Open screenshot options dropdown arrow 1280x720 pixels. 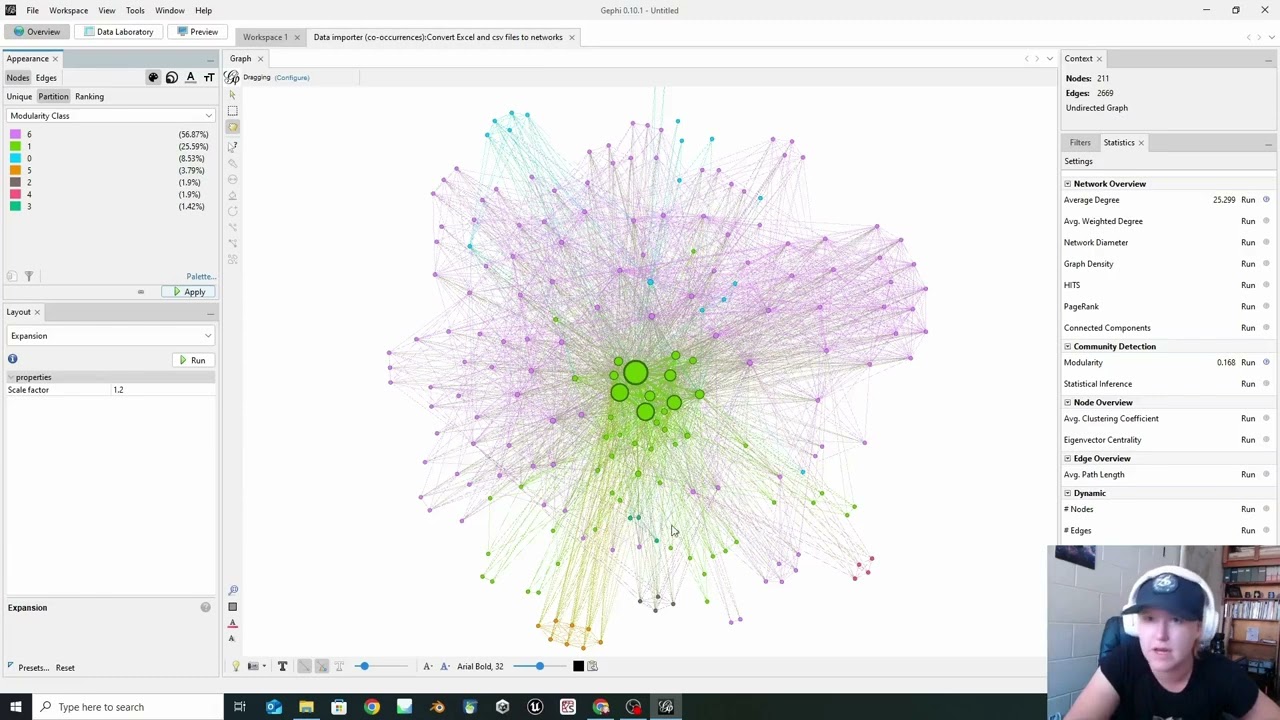264,666
